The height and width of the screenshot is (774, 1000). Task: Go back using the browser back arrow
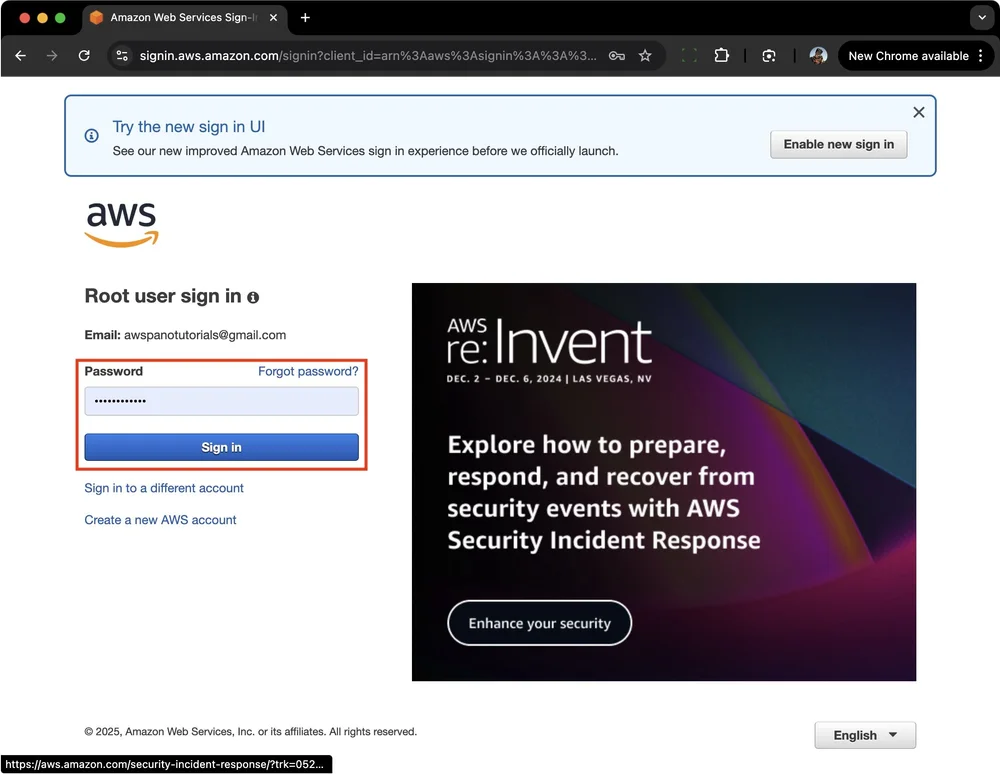click(x=20, y=55)
